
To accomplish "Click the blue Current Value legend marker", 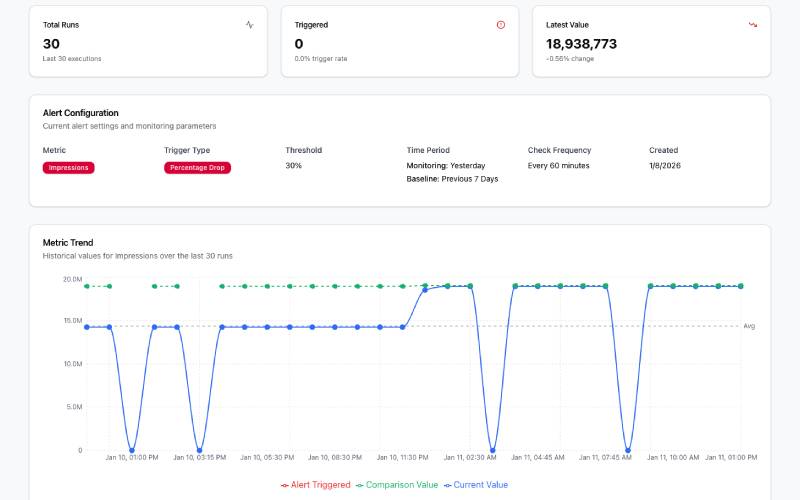I will click(x=448, y=485).
